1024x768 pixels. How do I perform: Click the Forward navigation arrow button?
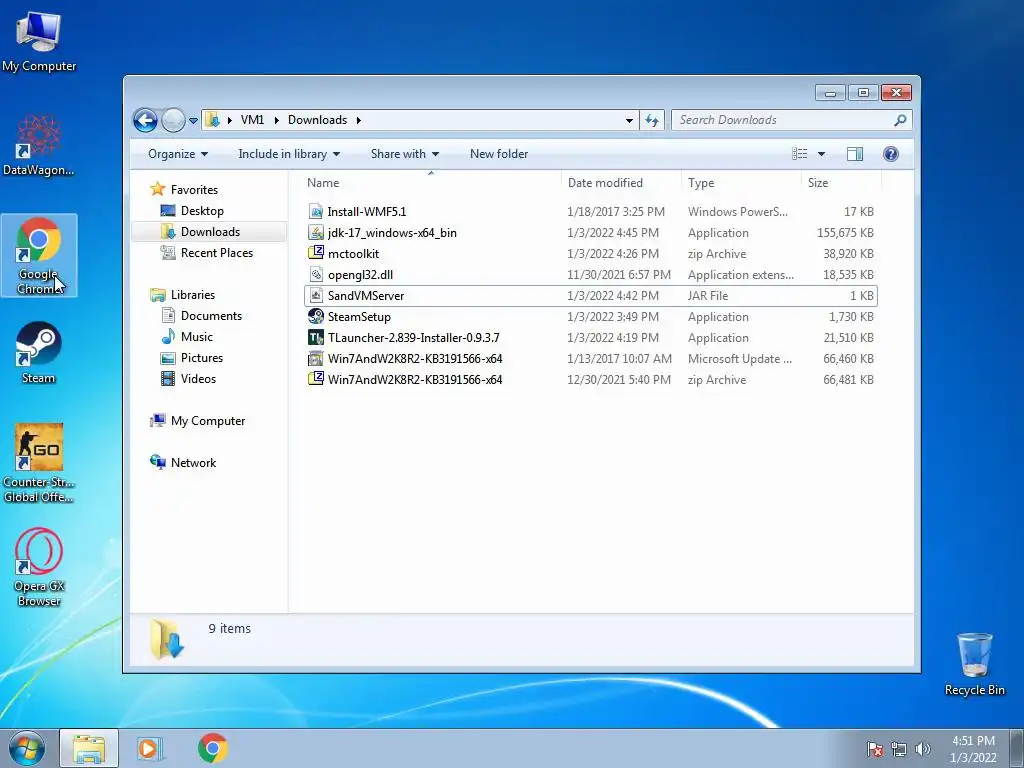tap(173, 120)
